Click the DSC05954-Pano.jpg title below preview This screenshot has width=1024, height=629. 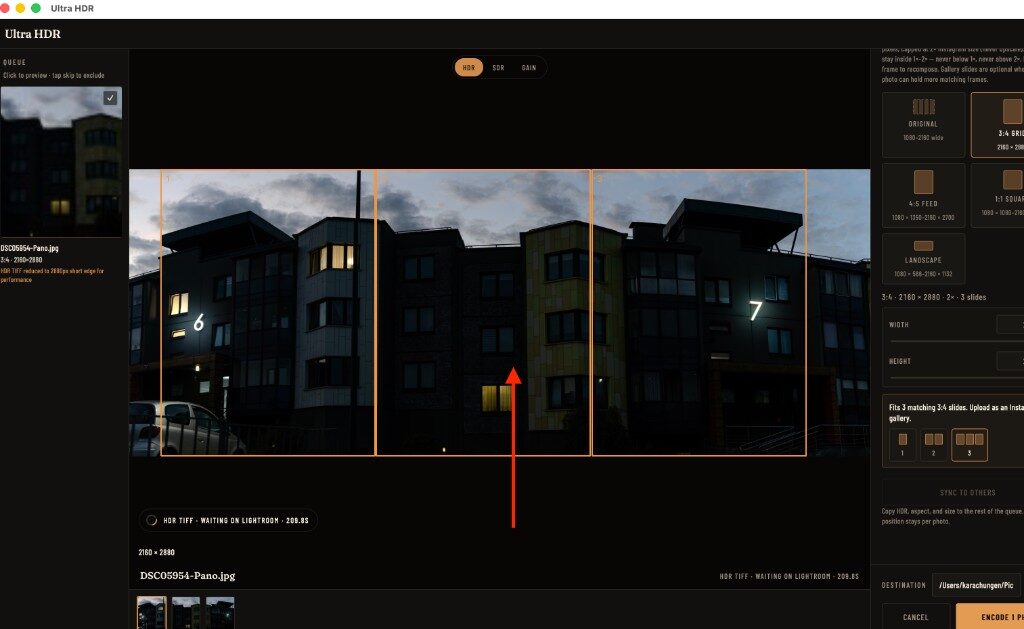point(187,575)
